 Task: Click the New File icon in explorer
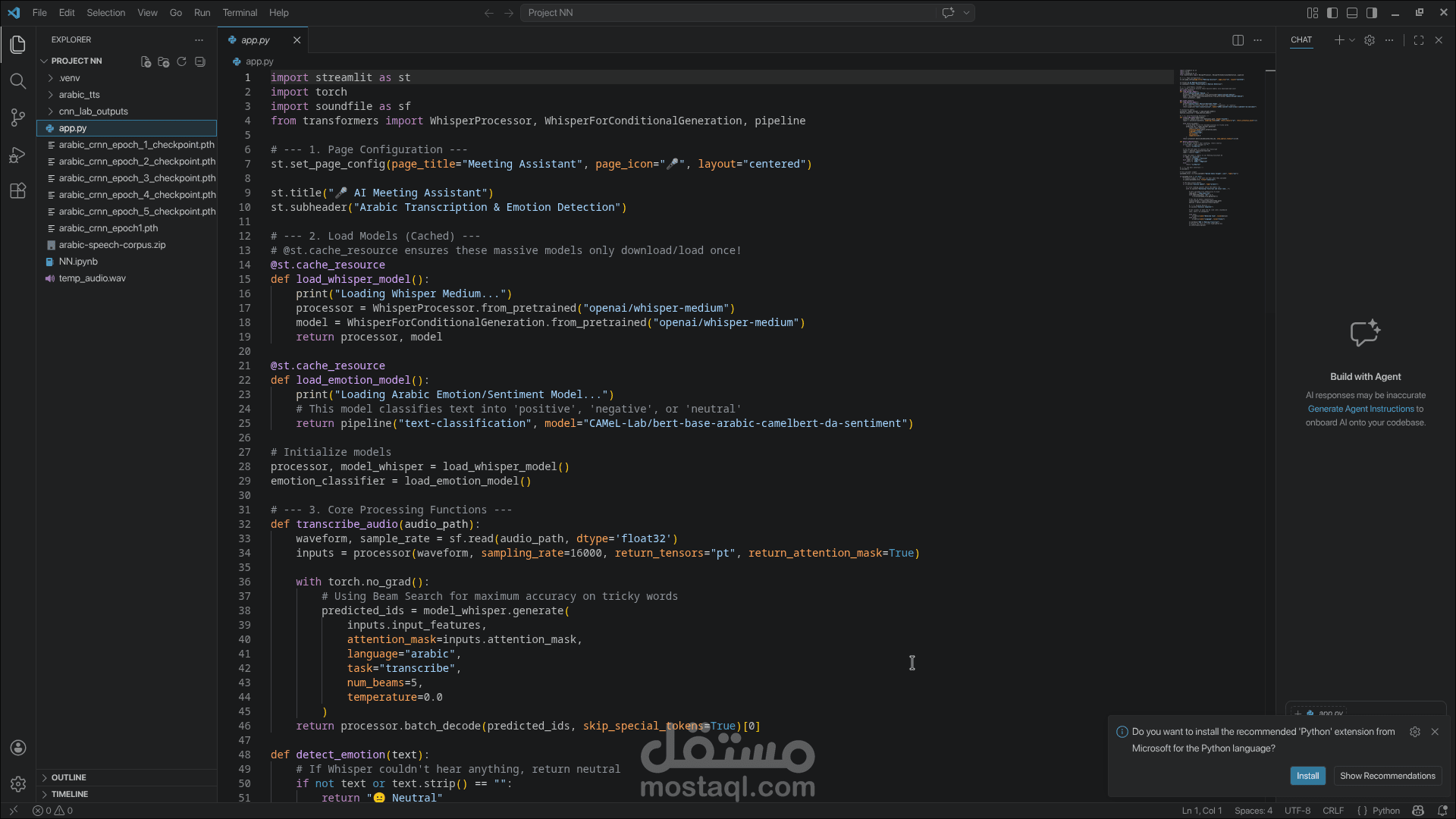coord(146,61)
